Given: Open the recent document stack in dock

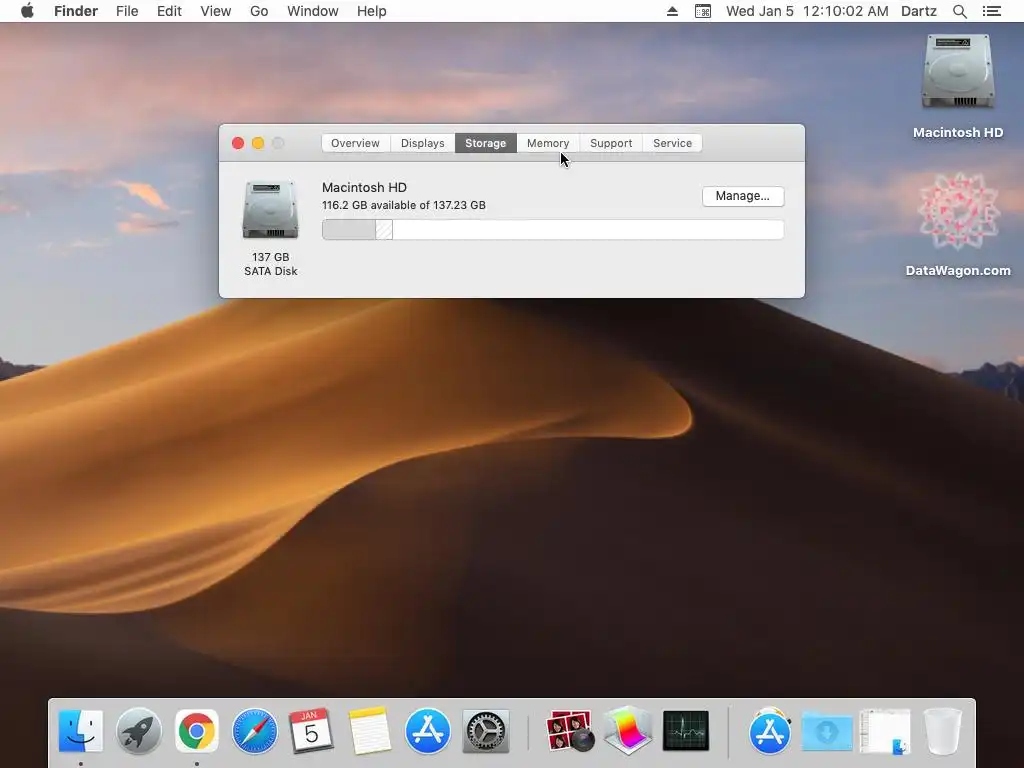Looking at the screenshot, I should click(x=886, y=731).
